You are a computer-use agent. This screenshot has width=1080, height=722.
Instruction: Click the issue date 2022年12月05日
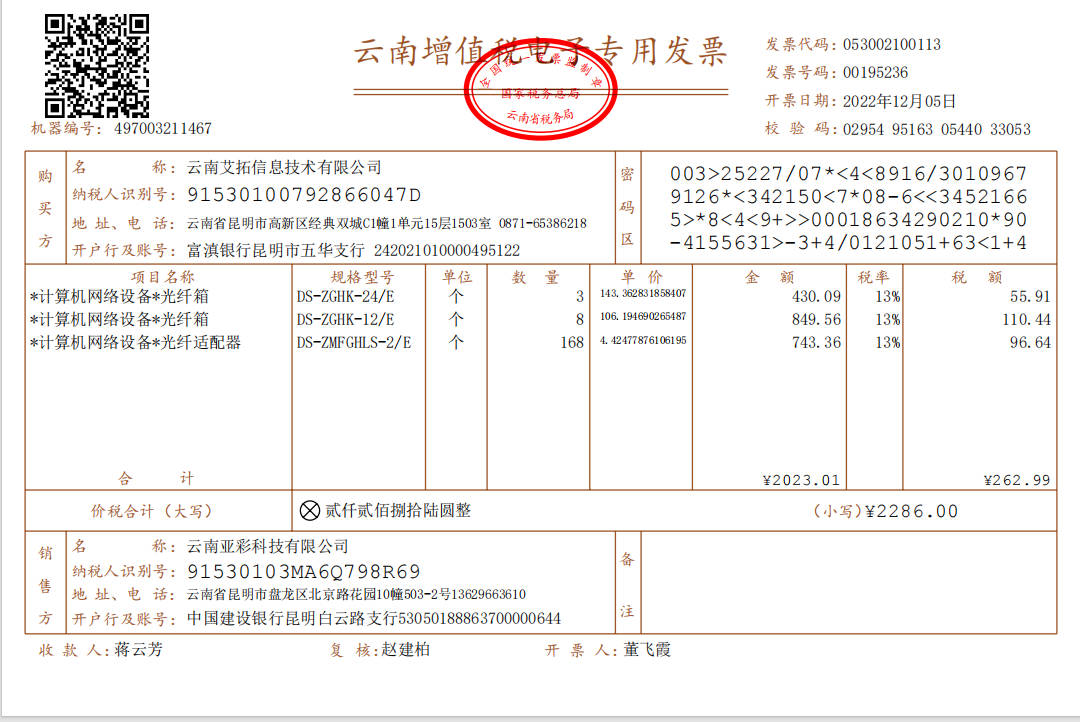tap(899, 101)
